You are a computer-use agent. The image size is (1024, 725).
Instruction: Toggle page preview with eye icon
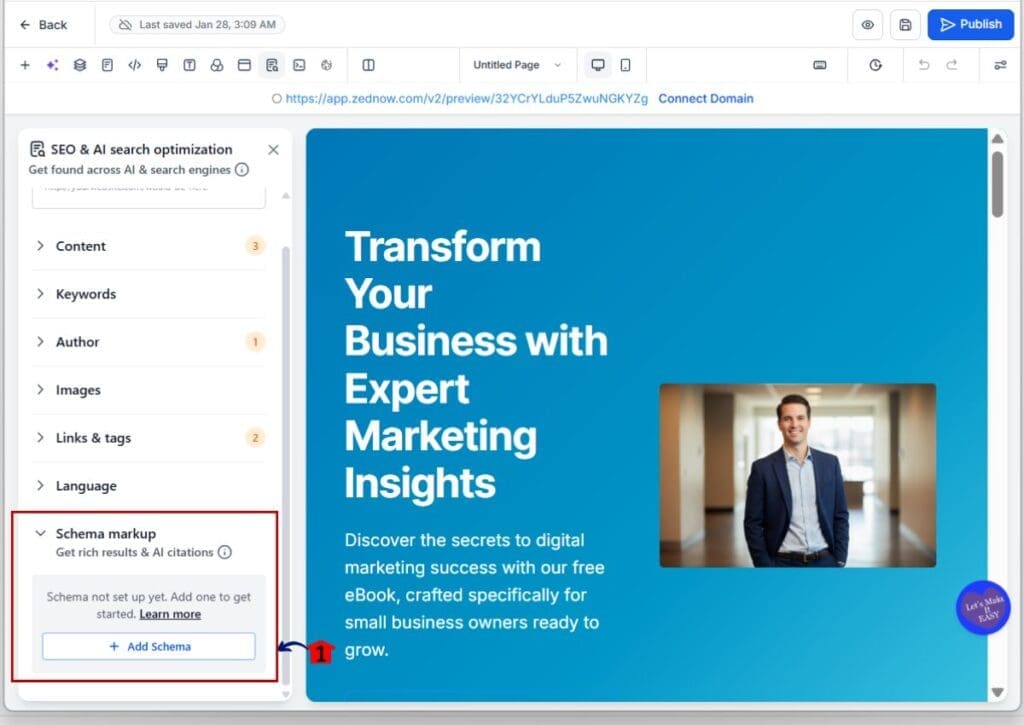tap(867, 25)
